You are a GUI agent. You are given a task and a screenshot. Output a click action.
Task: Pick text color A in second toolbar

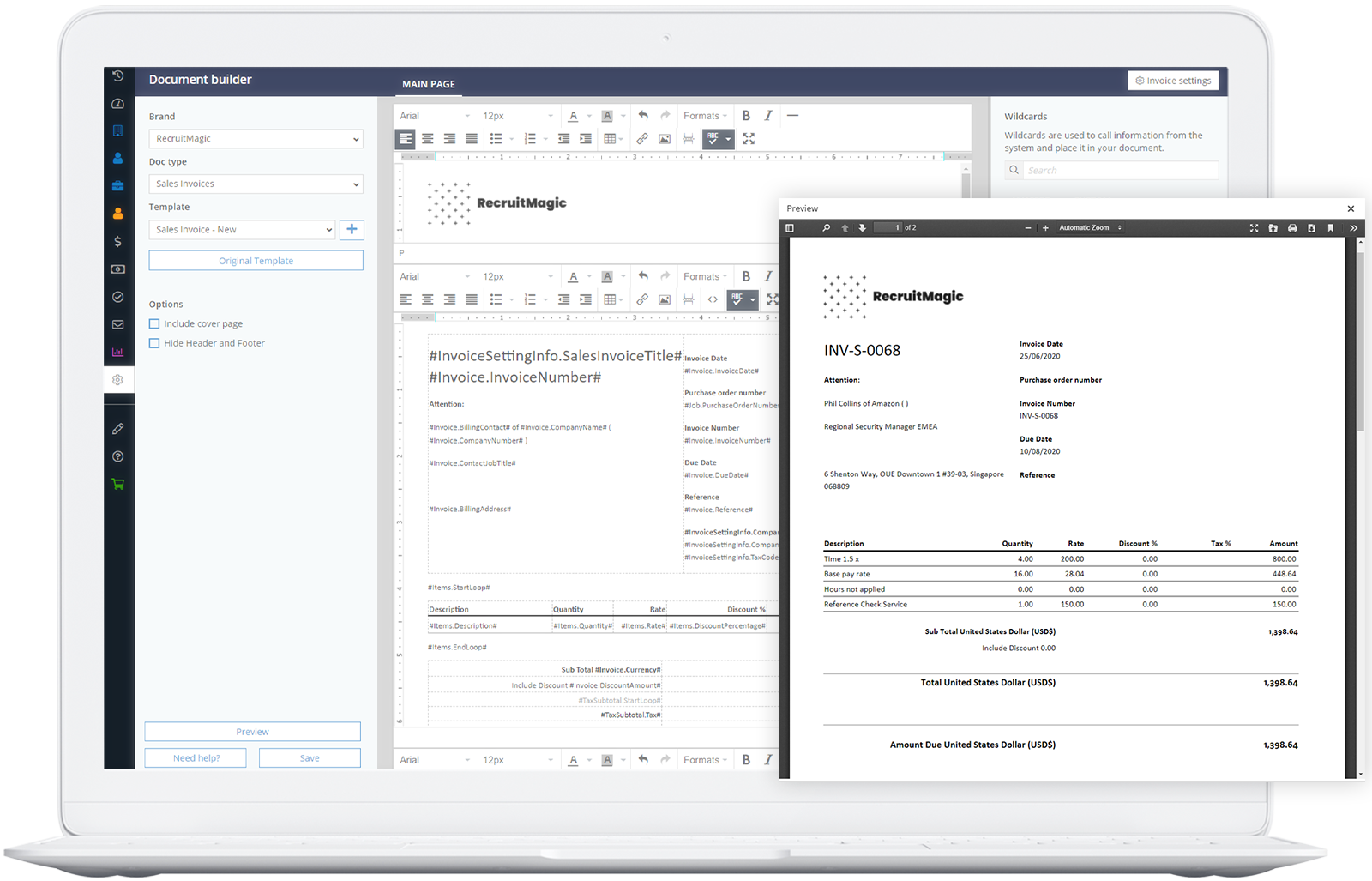pos(573,277)
